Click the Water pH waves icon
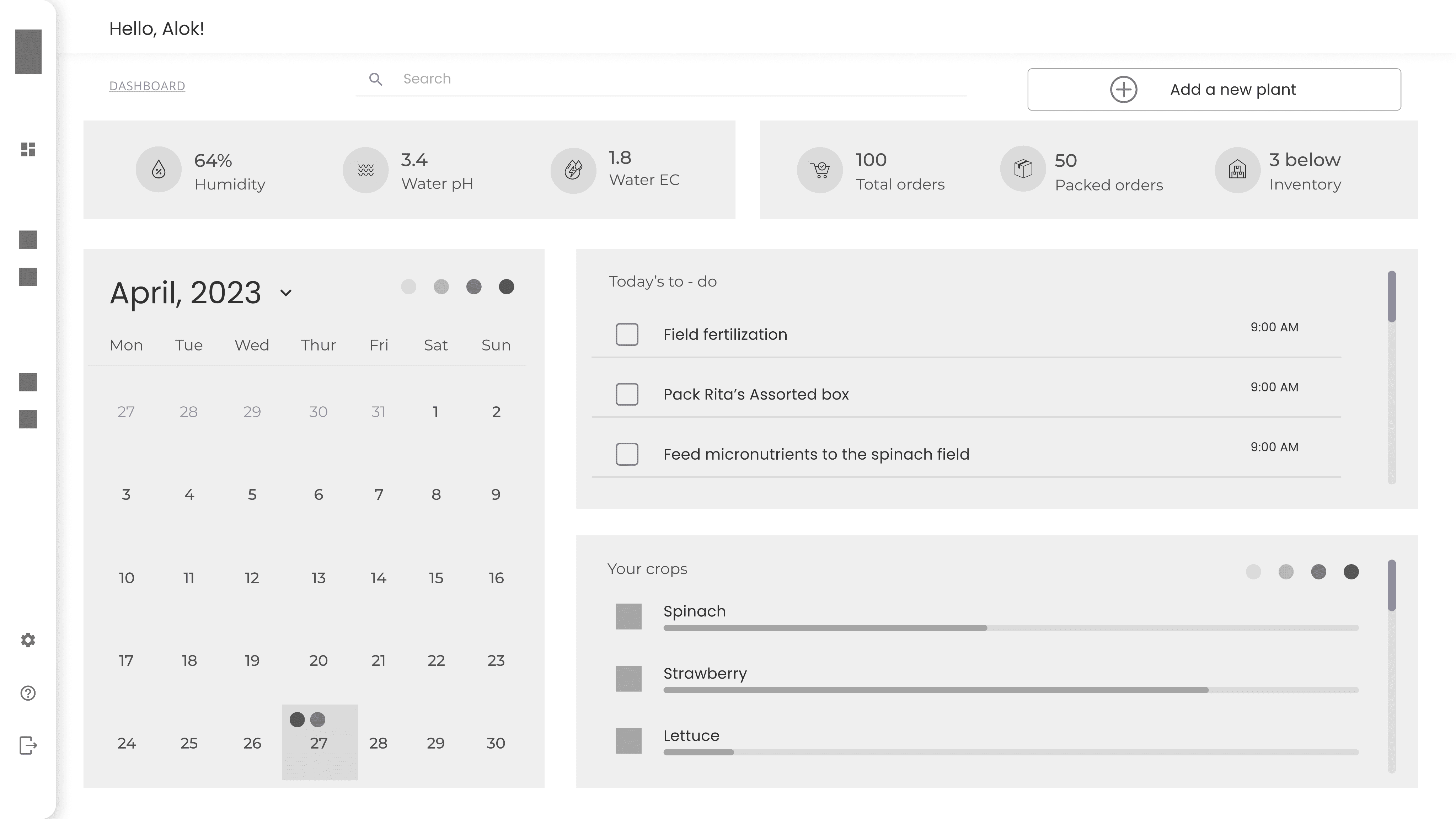Screen dimensions: 1456x819 pos(366,170)
